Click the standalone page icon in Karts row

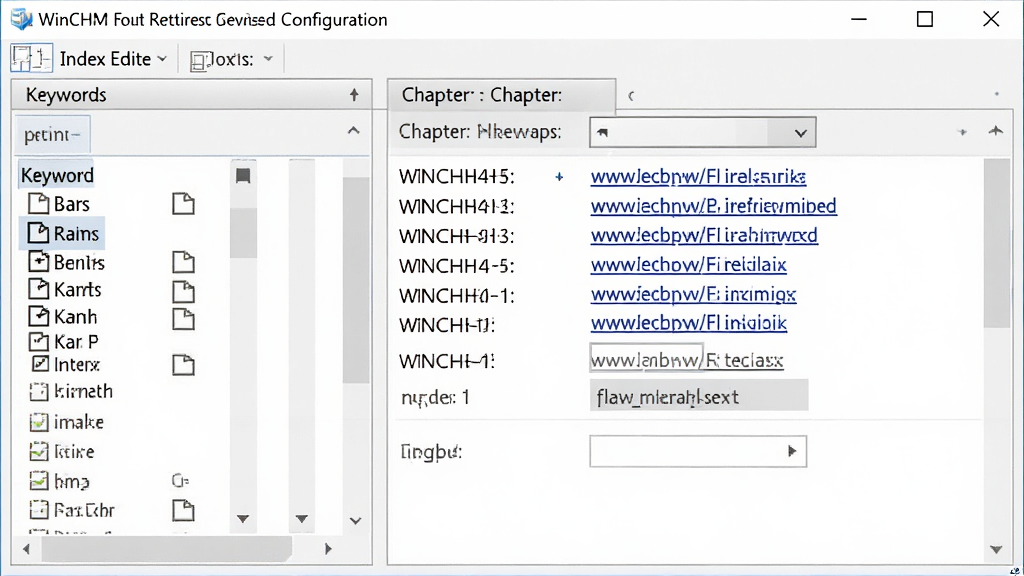(x=184, y=291)
